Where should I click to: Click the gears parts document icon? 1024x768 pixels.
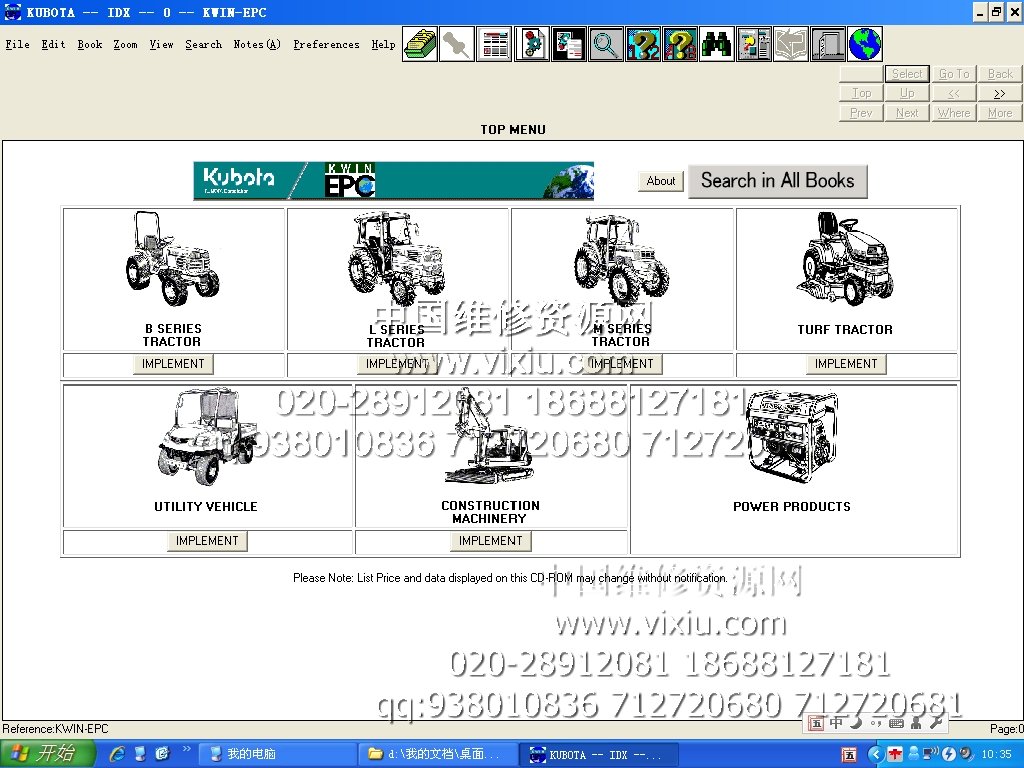pyautogui.click(x=532, y=45)
